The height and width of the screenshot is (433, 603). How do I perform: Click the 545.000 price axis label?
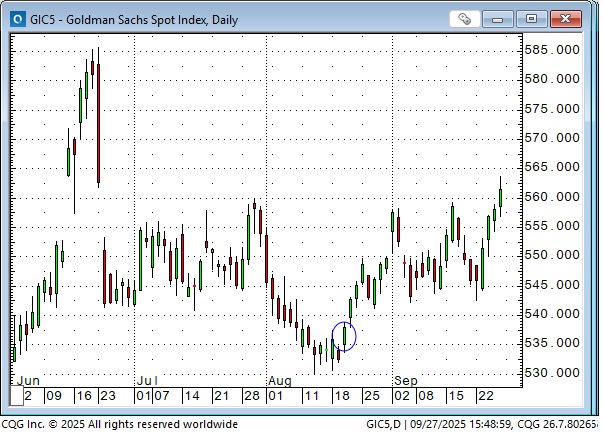pyautogui.click(x=552, y=285)
